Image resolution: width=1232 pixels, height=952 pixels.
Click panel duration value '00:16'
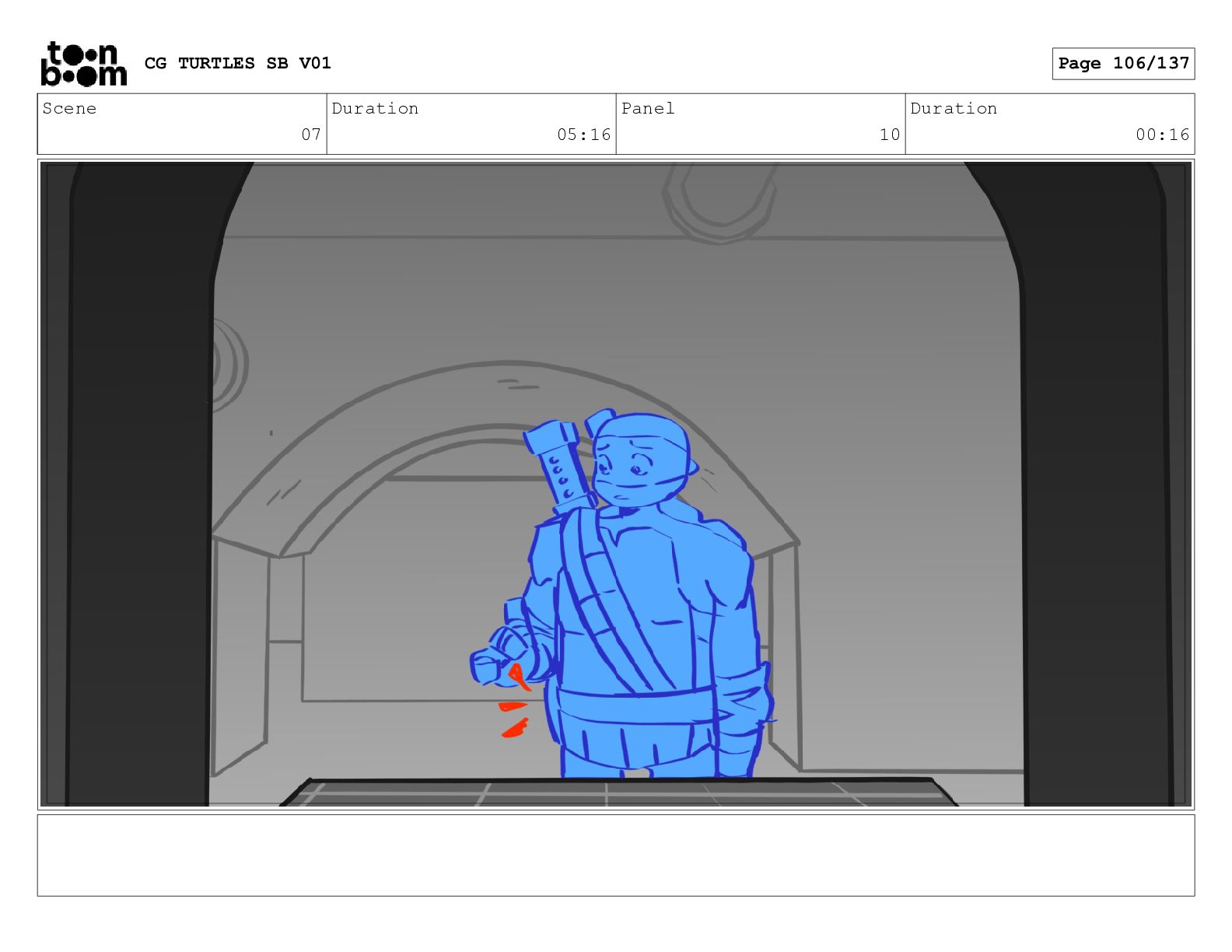click(x=1162, y=135)
